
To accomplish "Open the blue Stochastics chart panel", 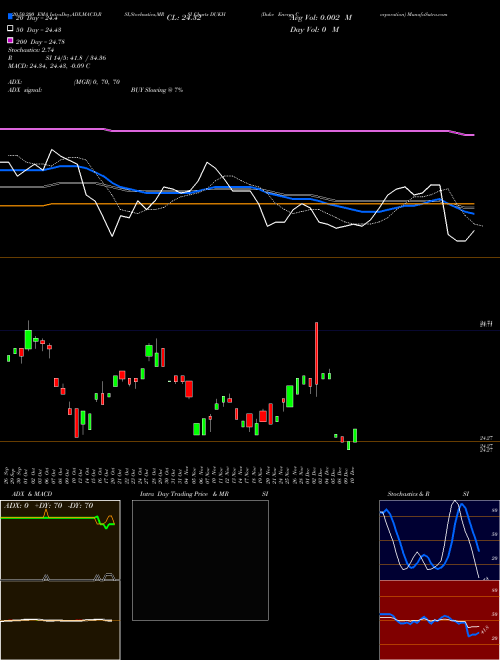I will (439, 540).
